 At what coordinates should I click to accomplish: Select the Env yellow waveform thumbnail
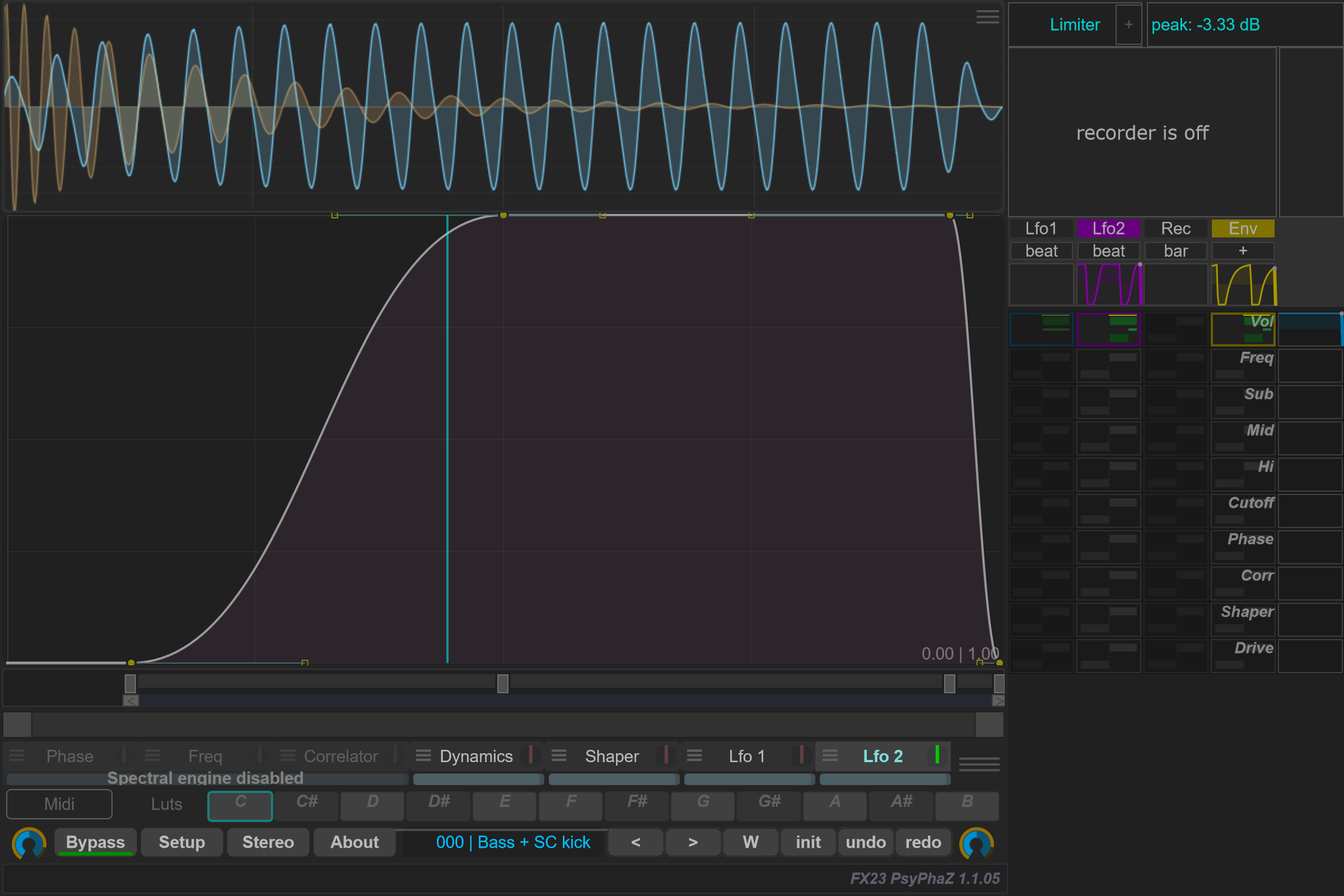1243,284
